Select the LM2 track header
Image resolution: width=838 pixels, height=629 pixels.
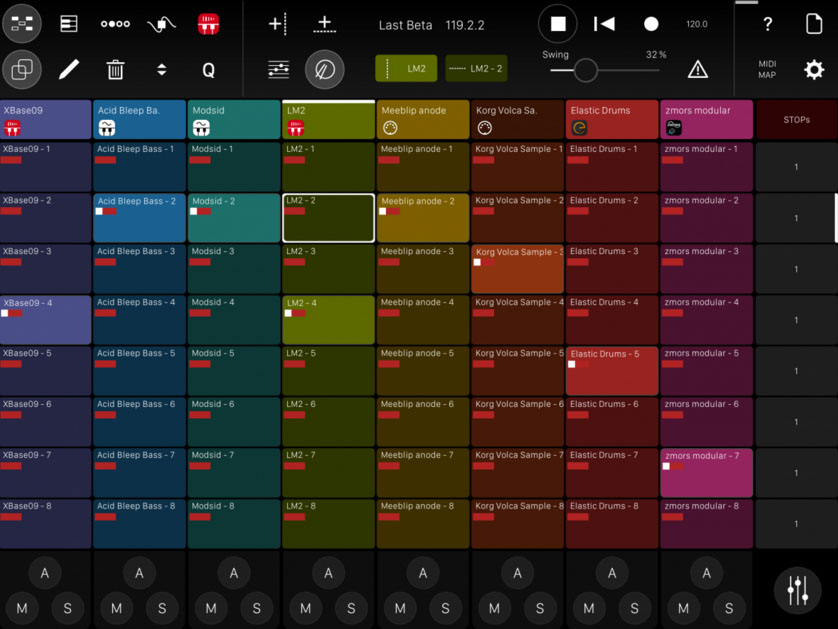point(328,119)
